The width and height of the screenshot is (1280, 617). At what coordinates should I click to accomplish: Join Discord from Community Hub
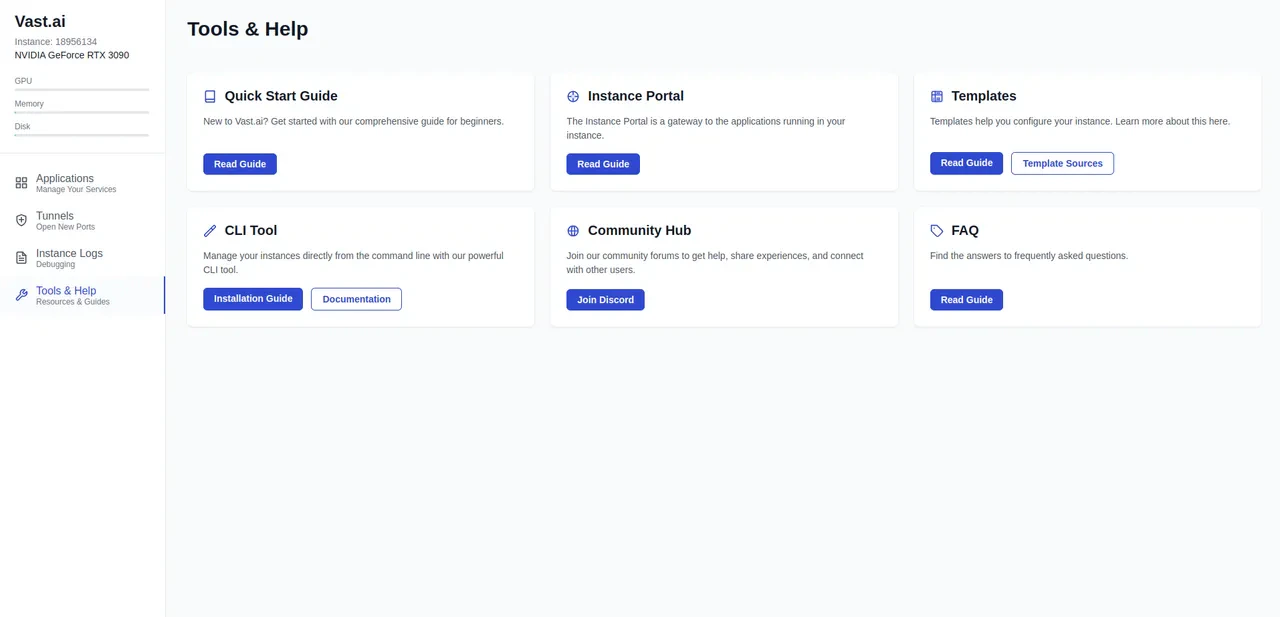(605, 299)
